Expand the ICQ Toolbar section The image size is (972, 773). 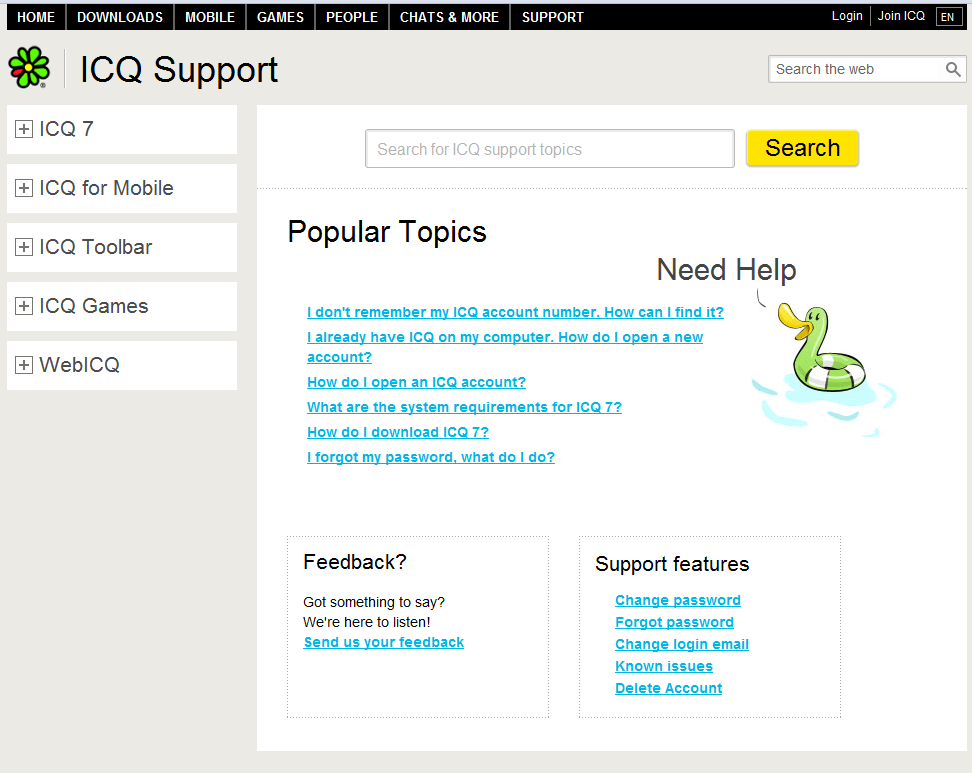[x=24, y=247]
